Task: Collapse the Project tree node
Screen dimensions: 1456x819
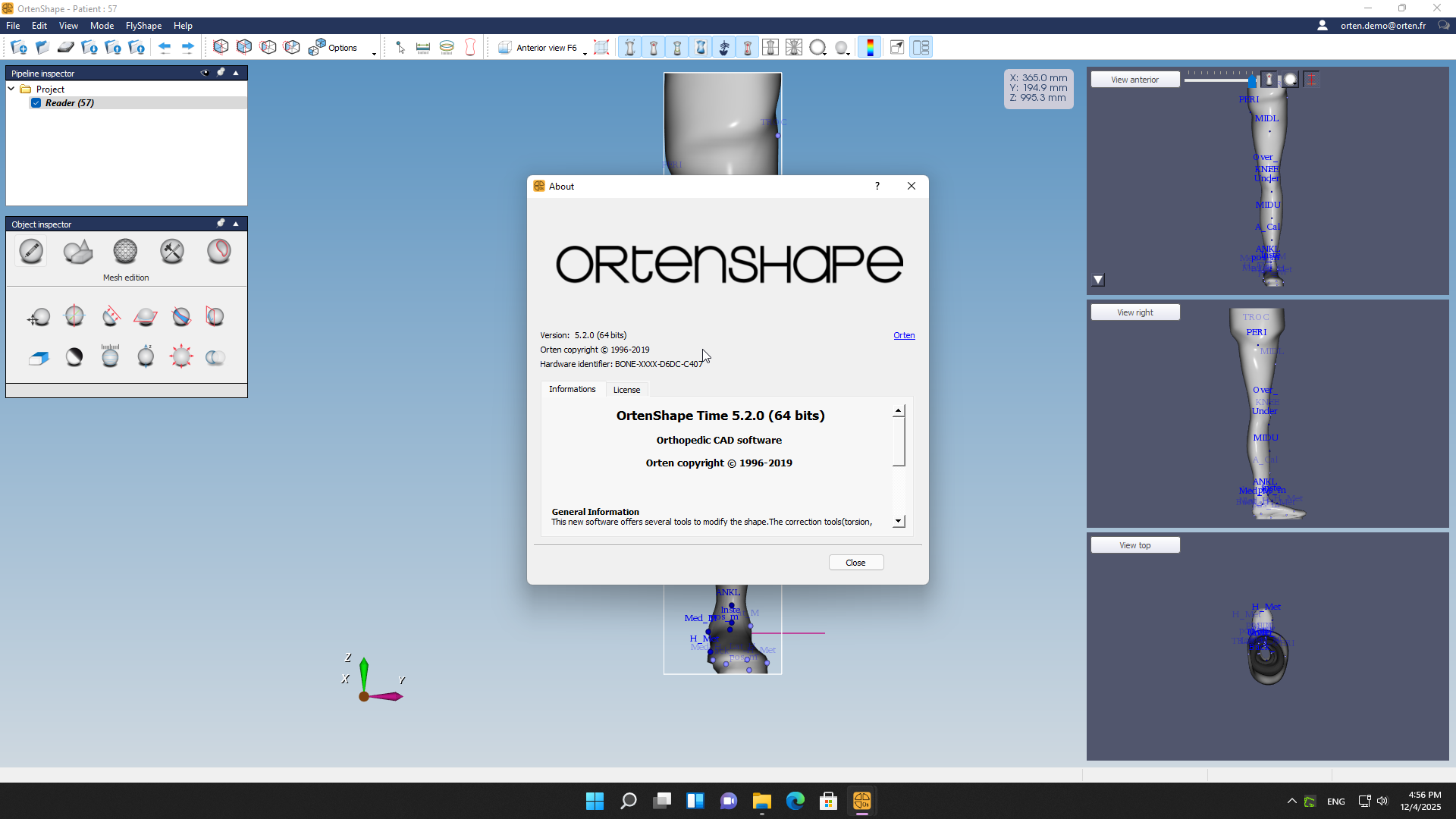Action: click(x=11, y=89)
